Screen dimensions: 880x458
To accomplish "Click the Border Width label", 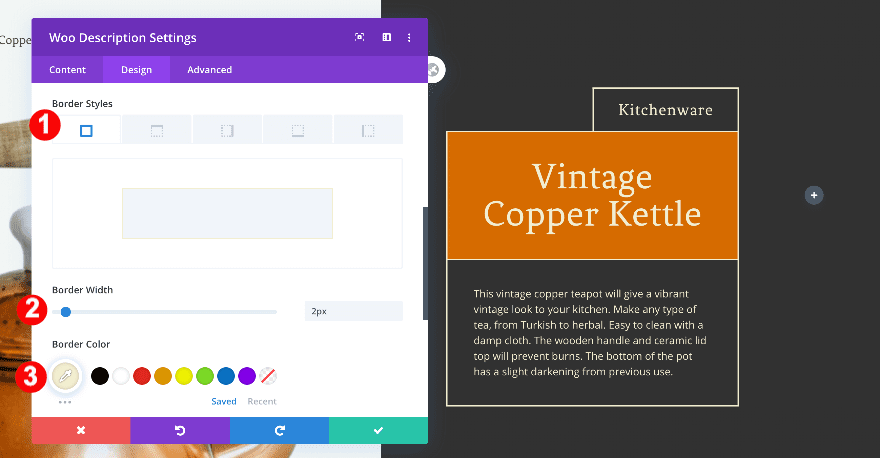I will pyautogui.click(x=82, y=290).
